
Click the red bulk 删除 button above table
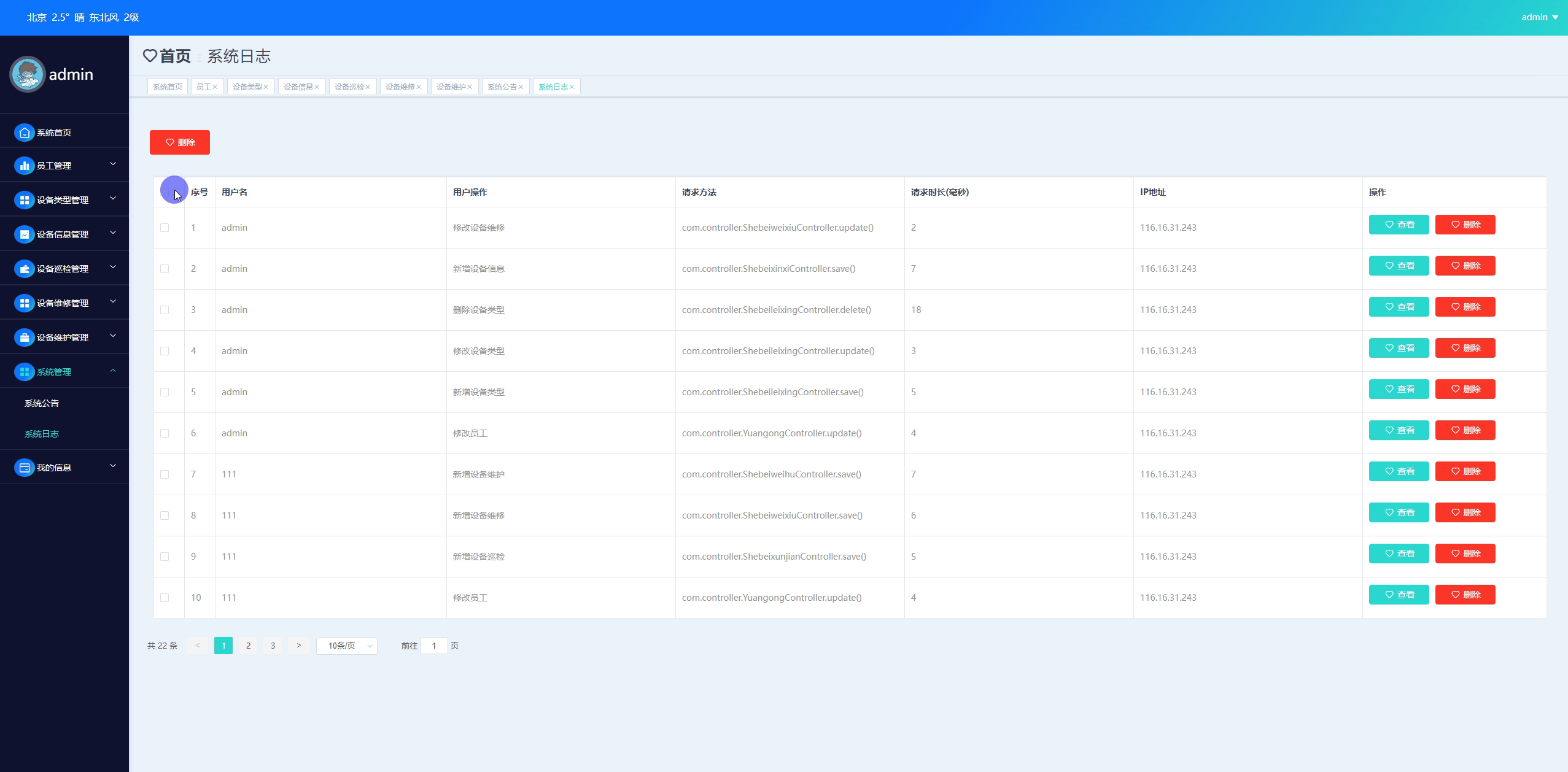pyautogui.click(x=180, y=142)
